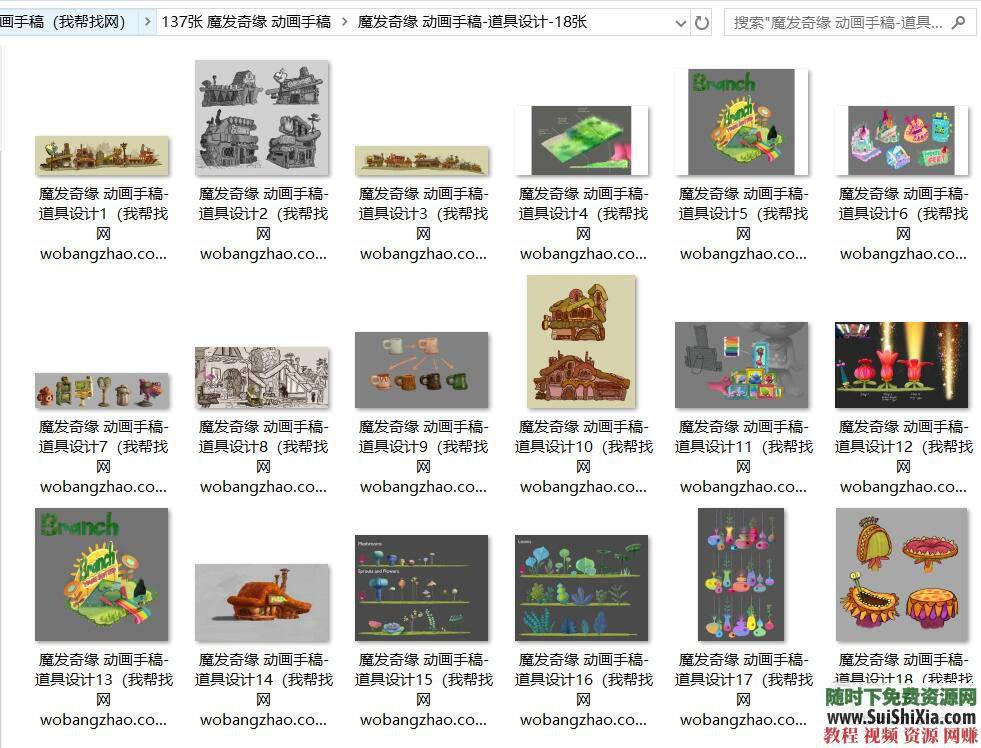Select 魔发奇缘 动画手稿-道具设计-18张 breadcrumb
Viewport: 981px width, 748px height.
tap(472, 23)
